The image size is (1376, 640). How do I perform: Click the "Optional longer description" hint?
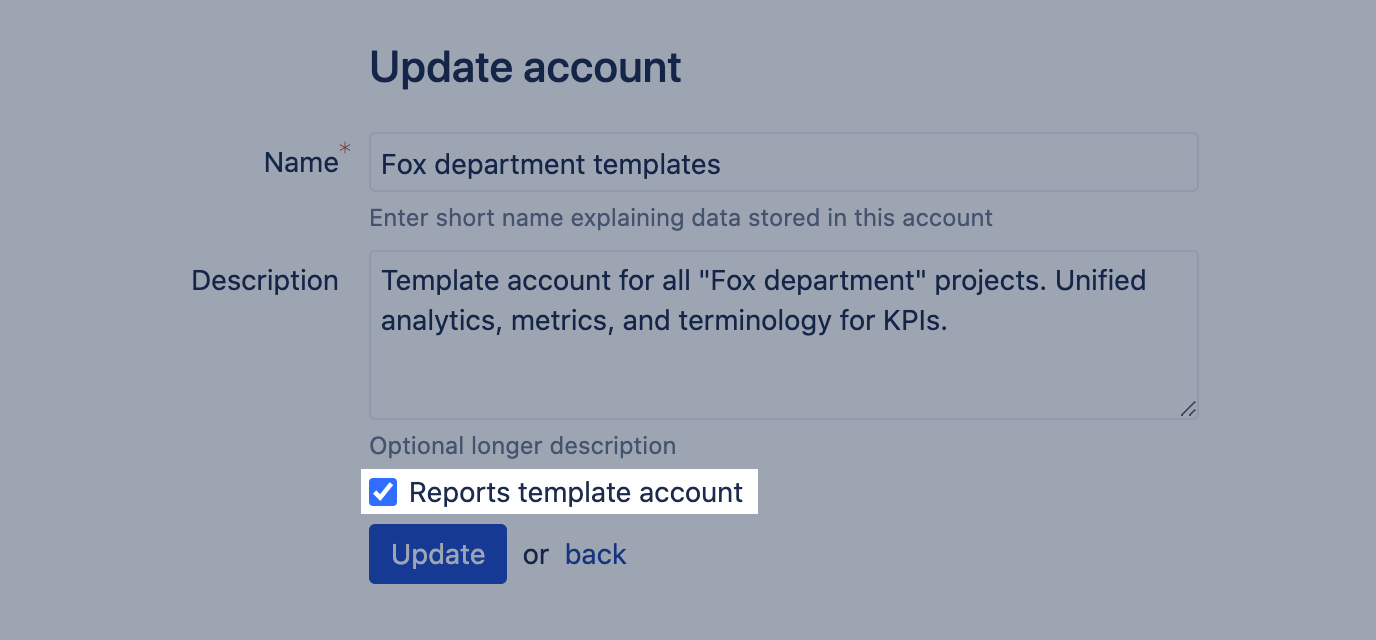522,446
